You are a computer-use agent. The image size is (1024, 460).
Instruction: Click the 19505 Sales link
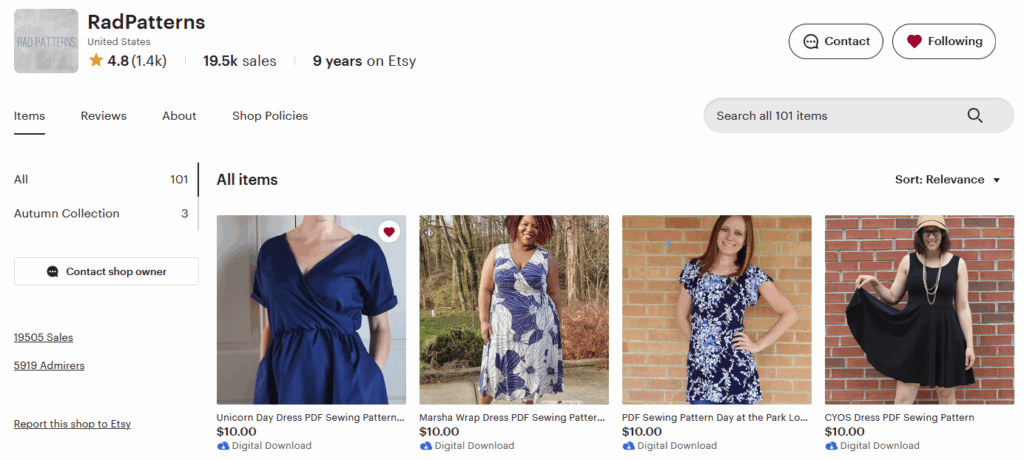(x=43, y=338)
